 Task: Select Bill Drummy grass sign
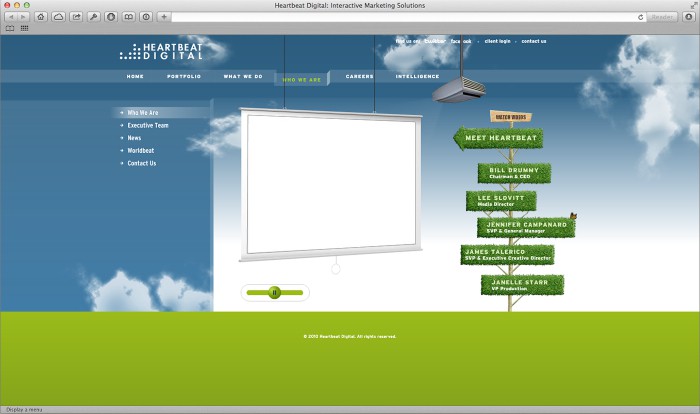tap(514, 173)
